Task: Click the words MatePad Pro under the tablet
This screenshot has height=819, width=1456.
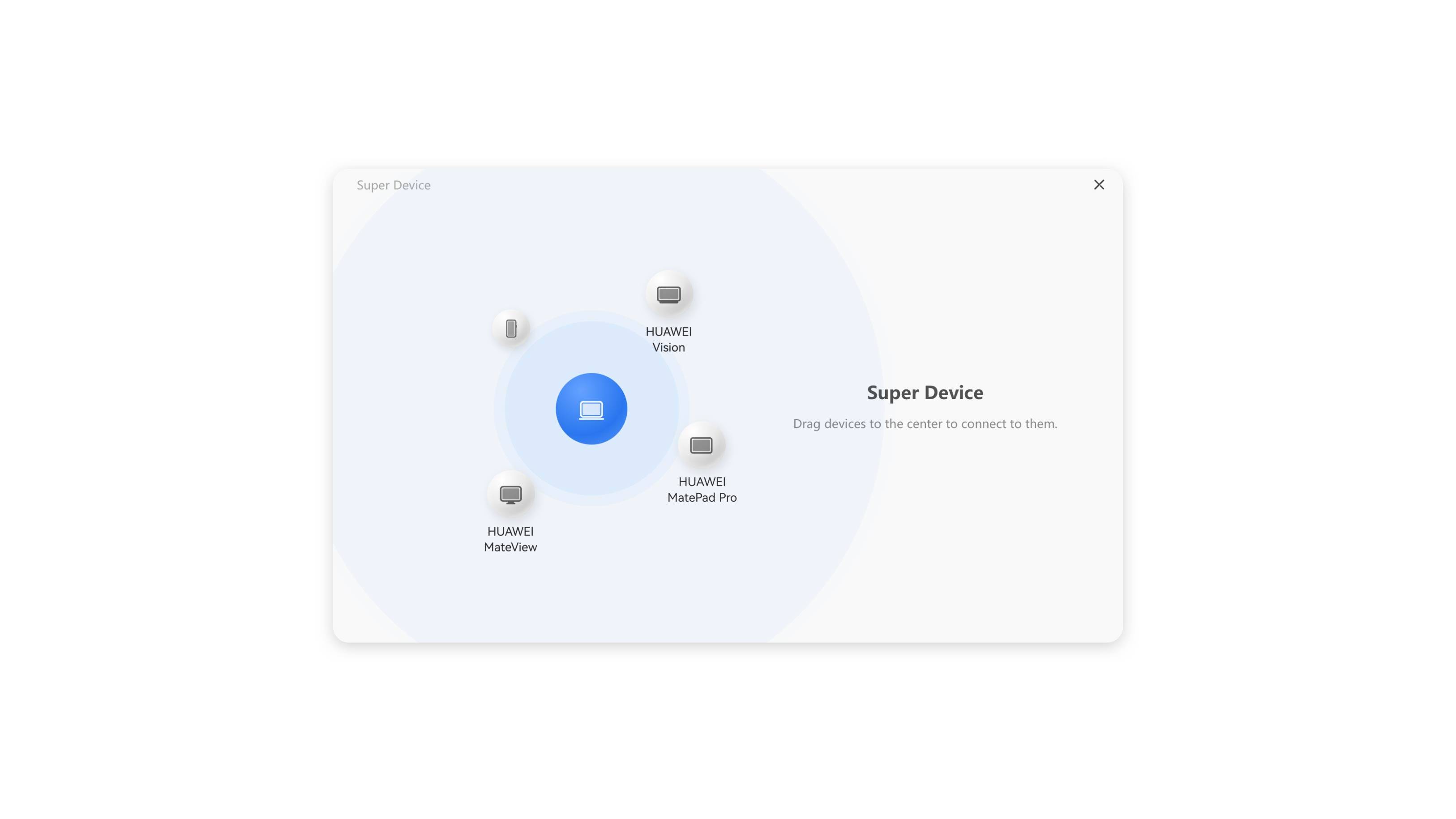Action: coord(702,498)
